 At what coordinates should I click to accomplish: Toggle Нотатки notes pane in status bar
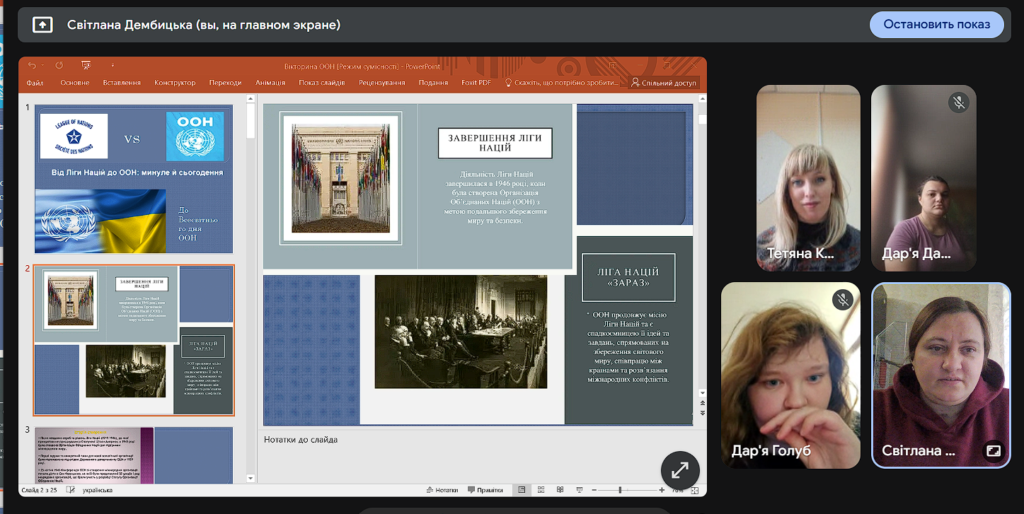pos(441,490)
